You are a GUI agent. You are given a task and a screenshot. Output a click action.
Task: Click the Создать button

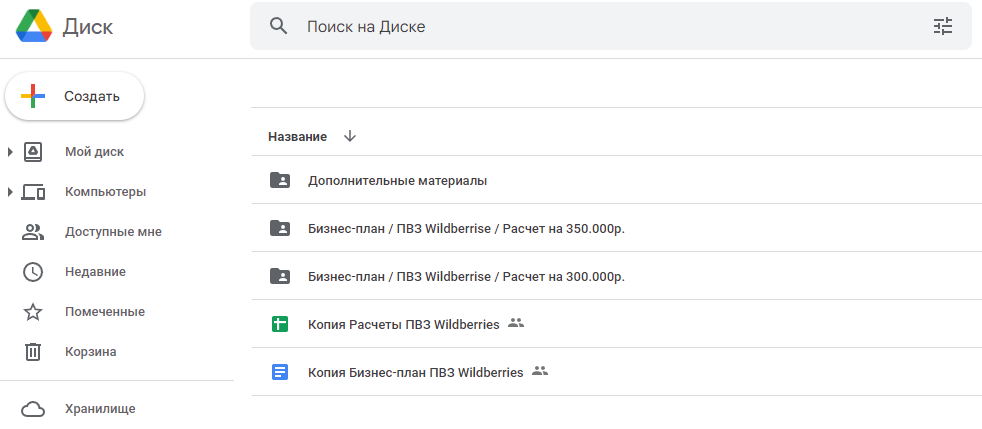(75, 96)
